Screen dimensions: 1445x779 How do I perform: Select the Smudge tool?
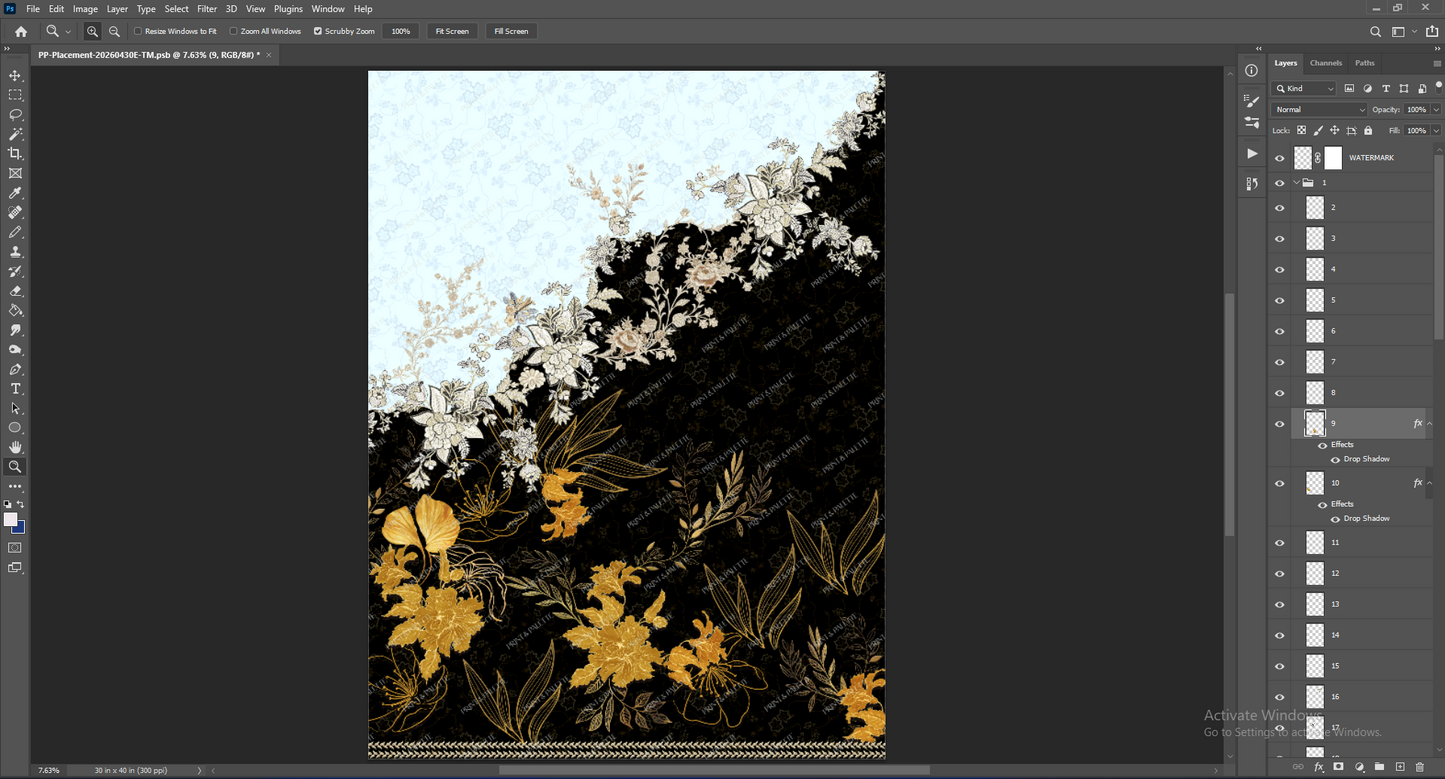[x=15, y=330]
